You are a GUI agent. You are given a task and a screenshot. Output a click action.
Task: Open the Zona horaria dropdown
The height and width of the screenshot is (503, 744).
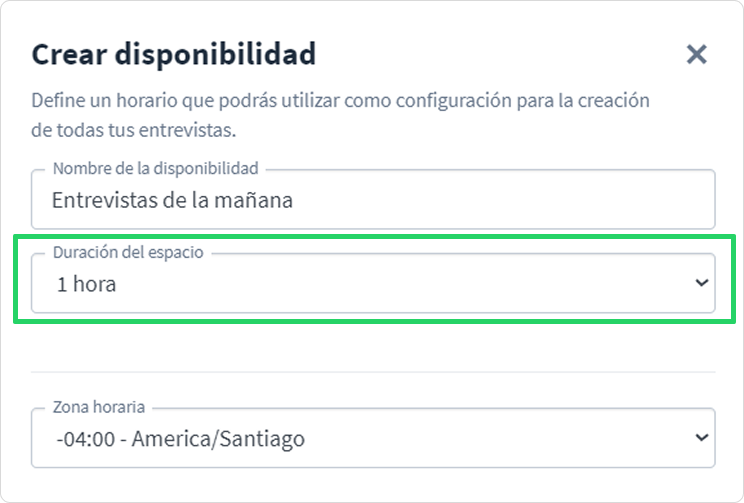coord(373,438)
